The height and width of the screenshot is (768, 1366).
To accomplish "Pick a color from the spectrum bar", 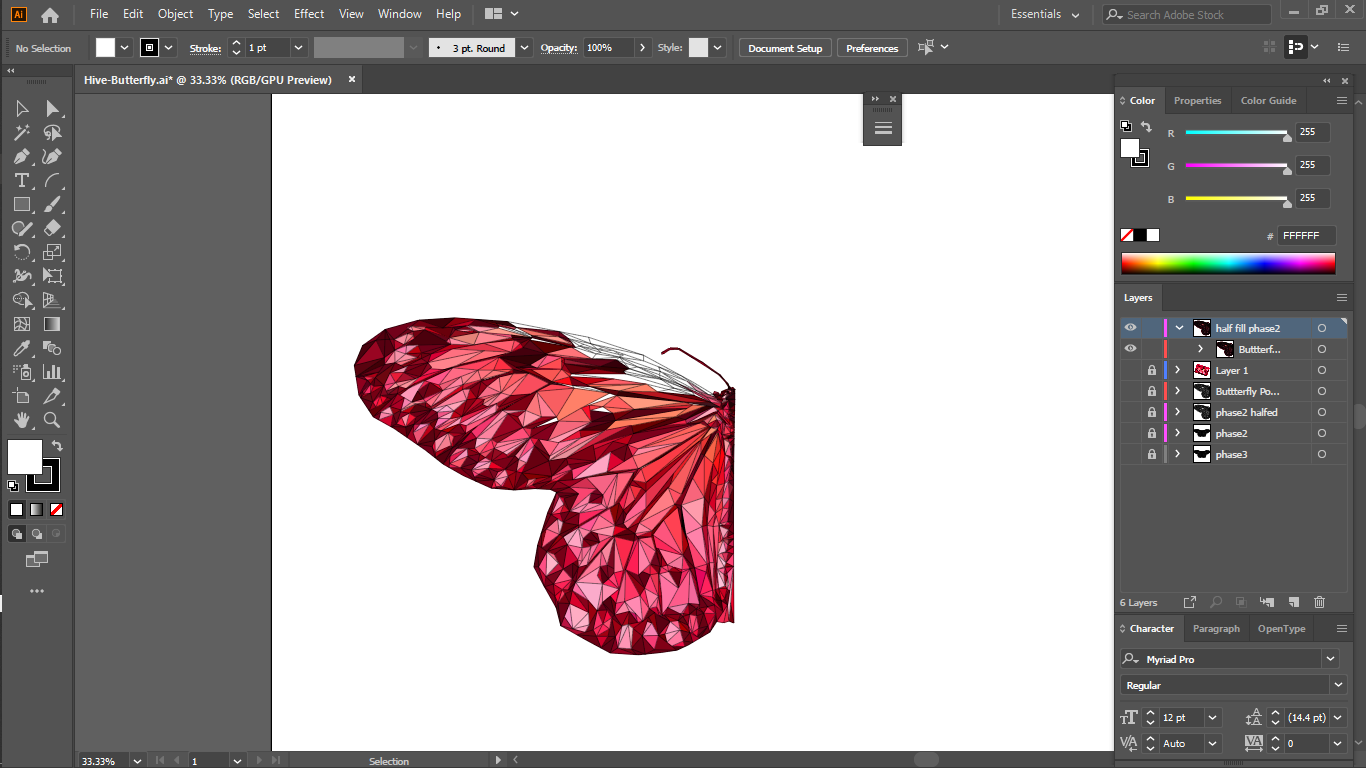I will coord(1228,263).
